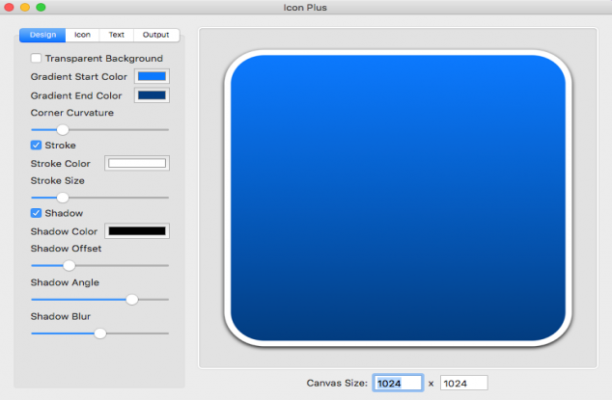Select the Text tab
The width and height of the screenshot is (612, 400).
point(116,35)
